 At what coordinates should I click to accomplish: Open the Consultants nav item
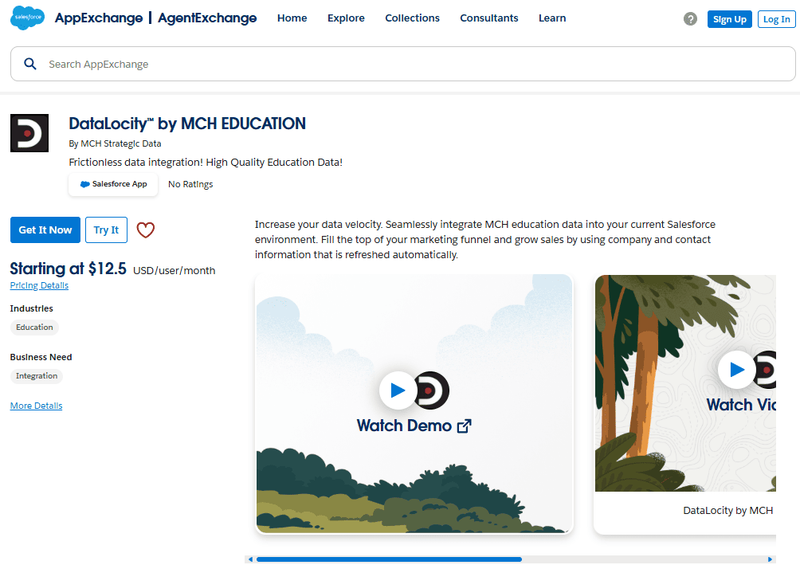coord(489,18)
